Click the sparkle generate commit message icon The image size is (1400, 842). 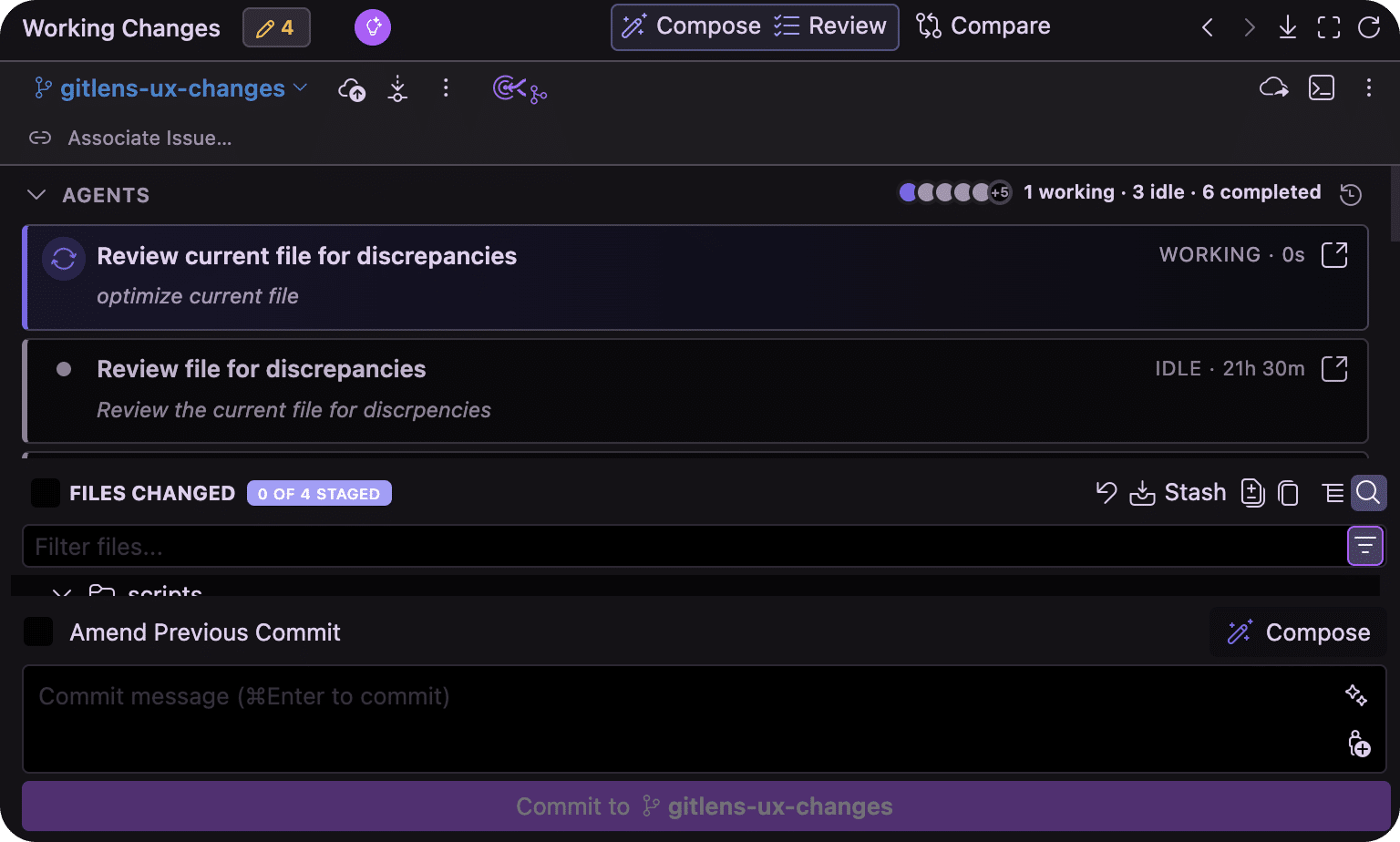[1356, 695]
